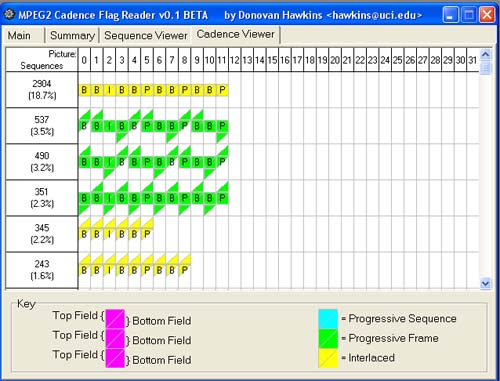Screen dimensions: 500x381
Task: Click the I frame in the 537 row
Action: coord(109,126)
